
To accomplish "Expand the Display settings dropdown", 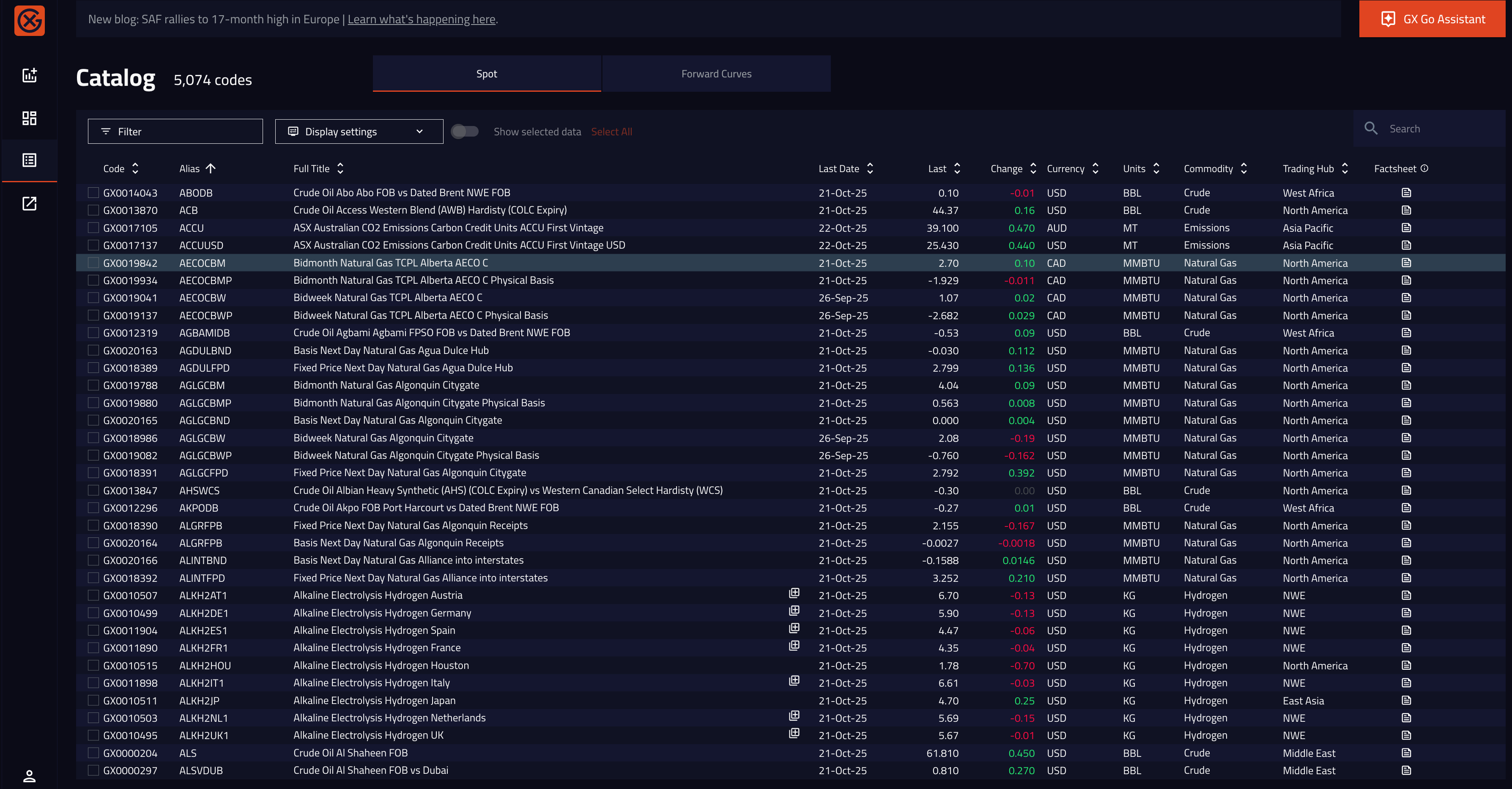I will [x=359, y=131].
